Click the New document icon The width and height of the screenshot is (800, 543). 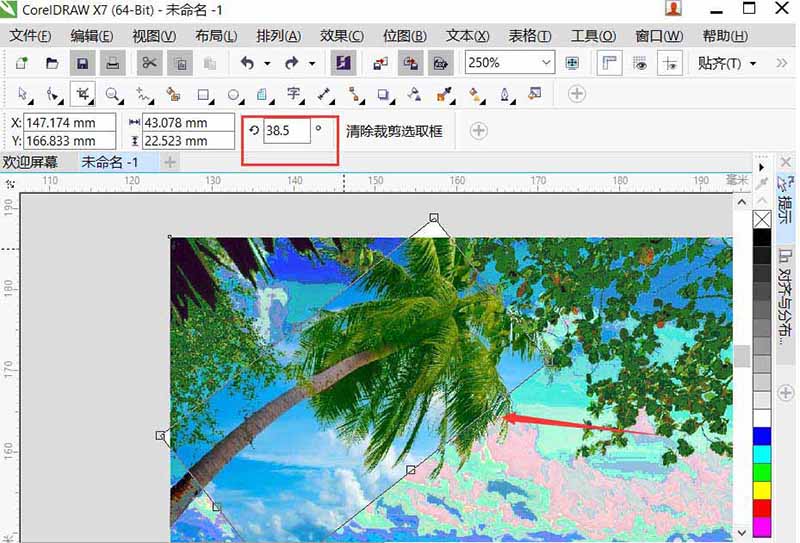click(x=21, y=63)
